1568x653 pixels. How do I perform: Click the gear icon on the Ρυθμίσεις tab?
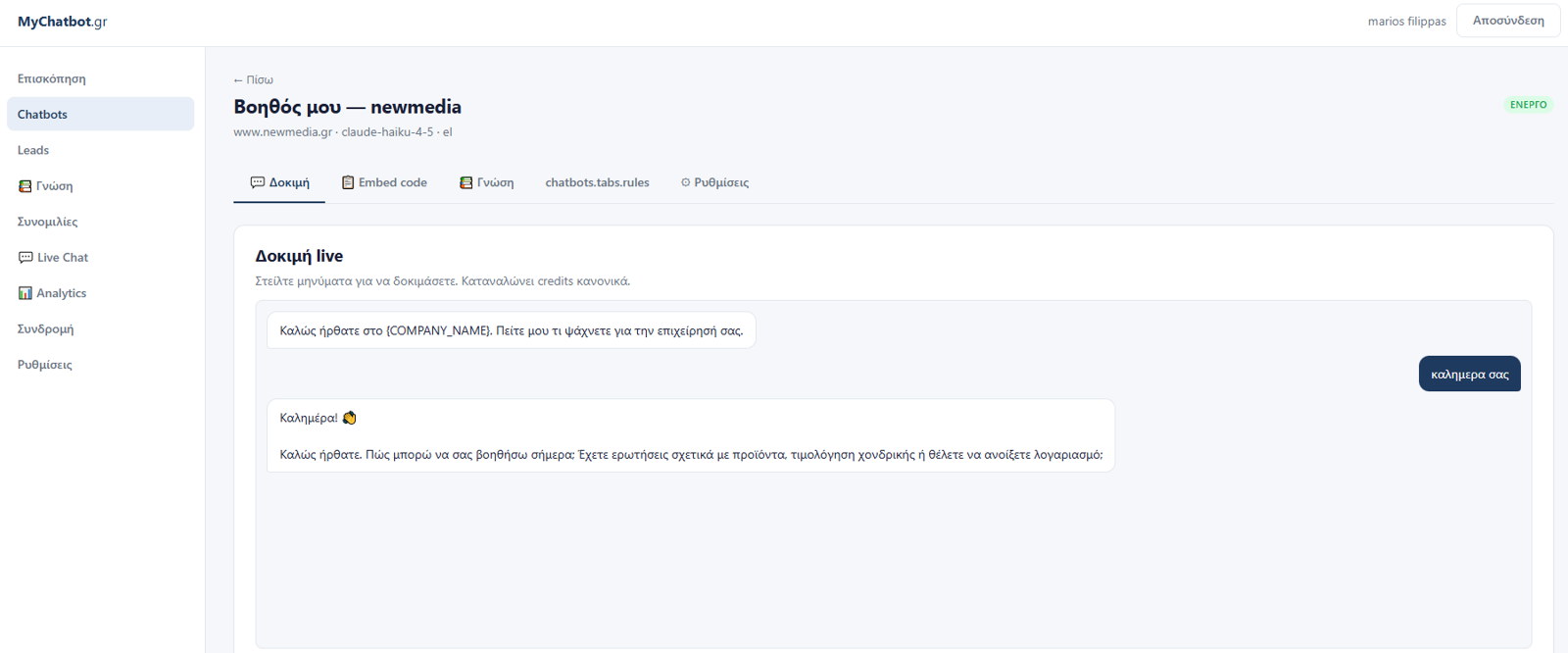[x=685, y=182]
